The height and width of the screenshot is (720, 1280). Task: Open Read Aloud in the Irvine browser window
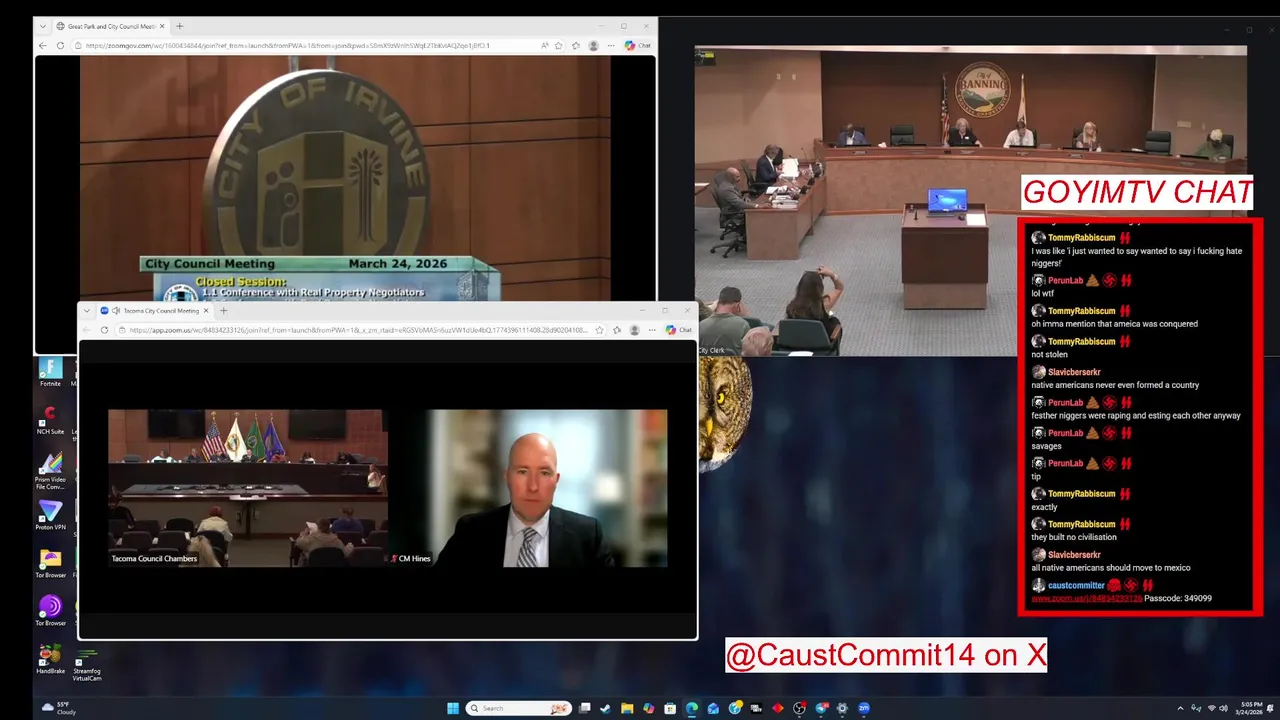click(545, 45)
